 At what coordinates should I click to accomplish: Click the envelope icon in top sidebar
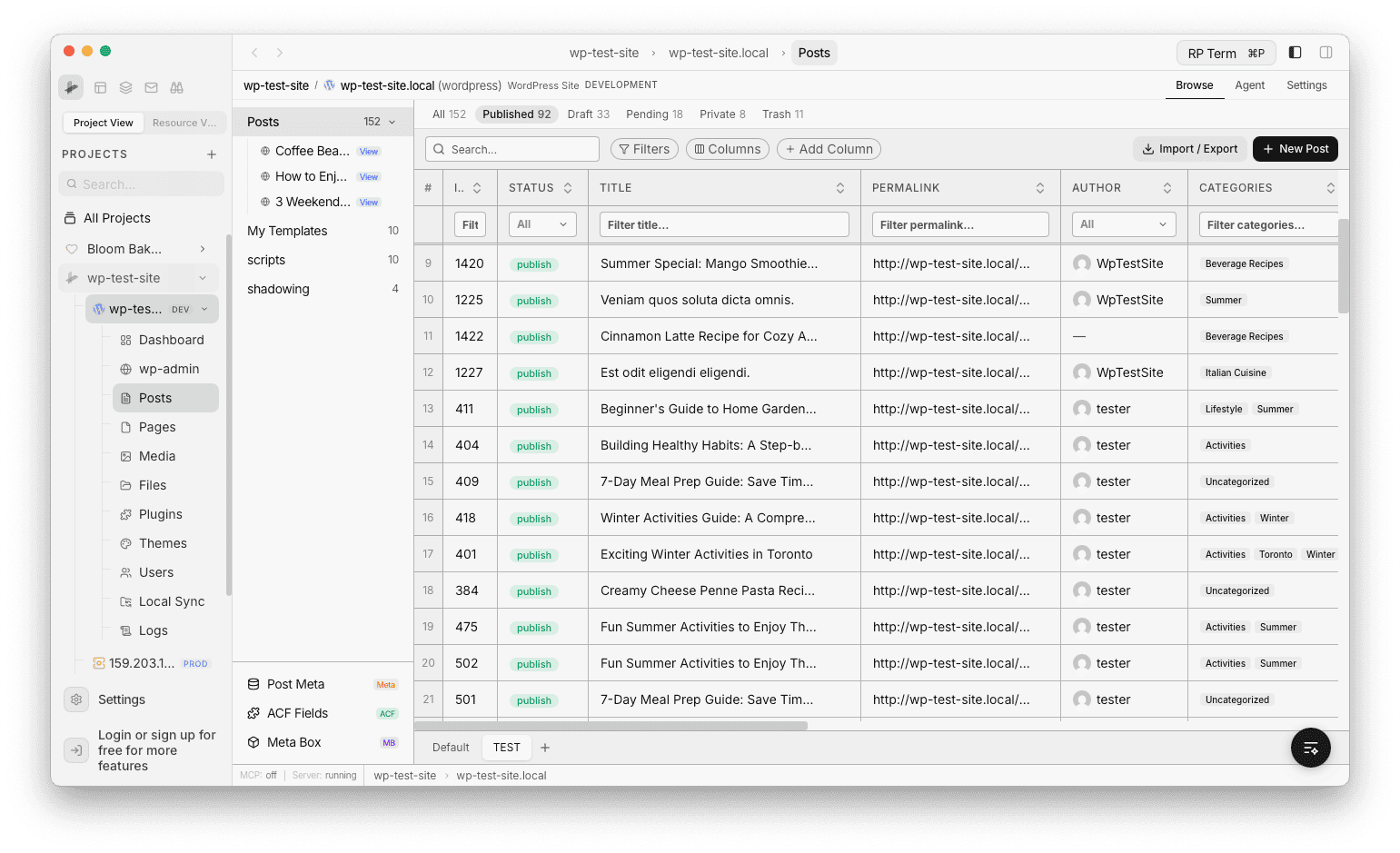[x=151, y=87]
